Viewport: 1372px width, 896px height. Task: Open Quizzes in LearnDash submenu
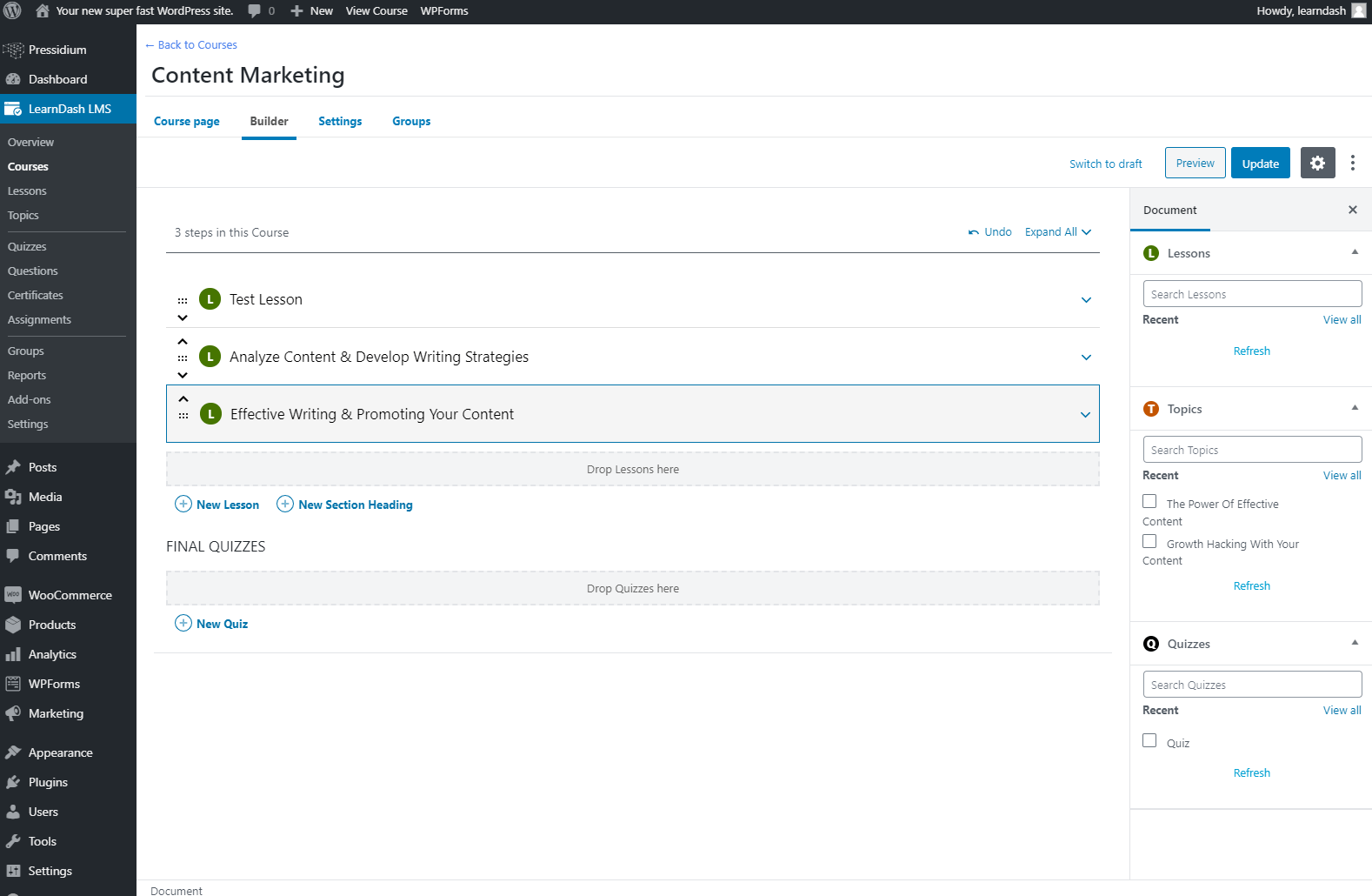tap(27, 247)
